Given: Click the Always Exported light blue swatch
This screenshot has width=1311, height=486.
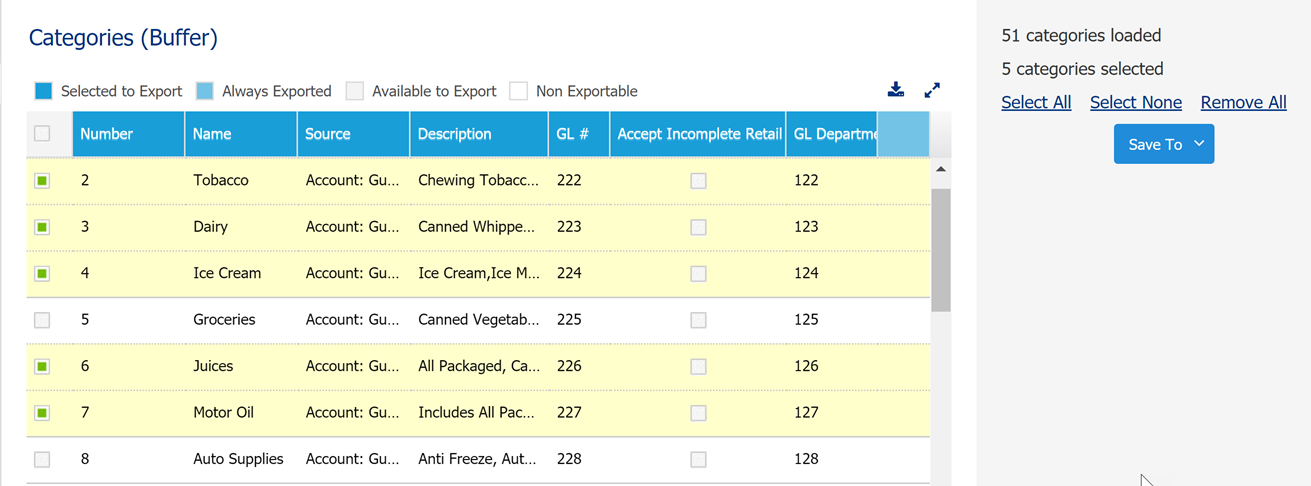Looking at the screenshot, I should coord(204,91).
